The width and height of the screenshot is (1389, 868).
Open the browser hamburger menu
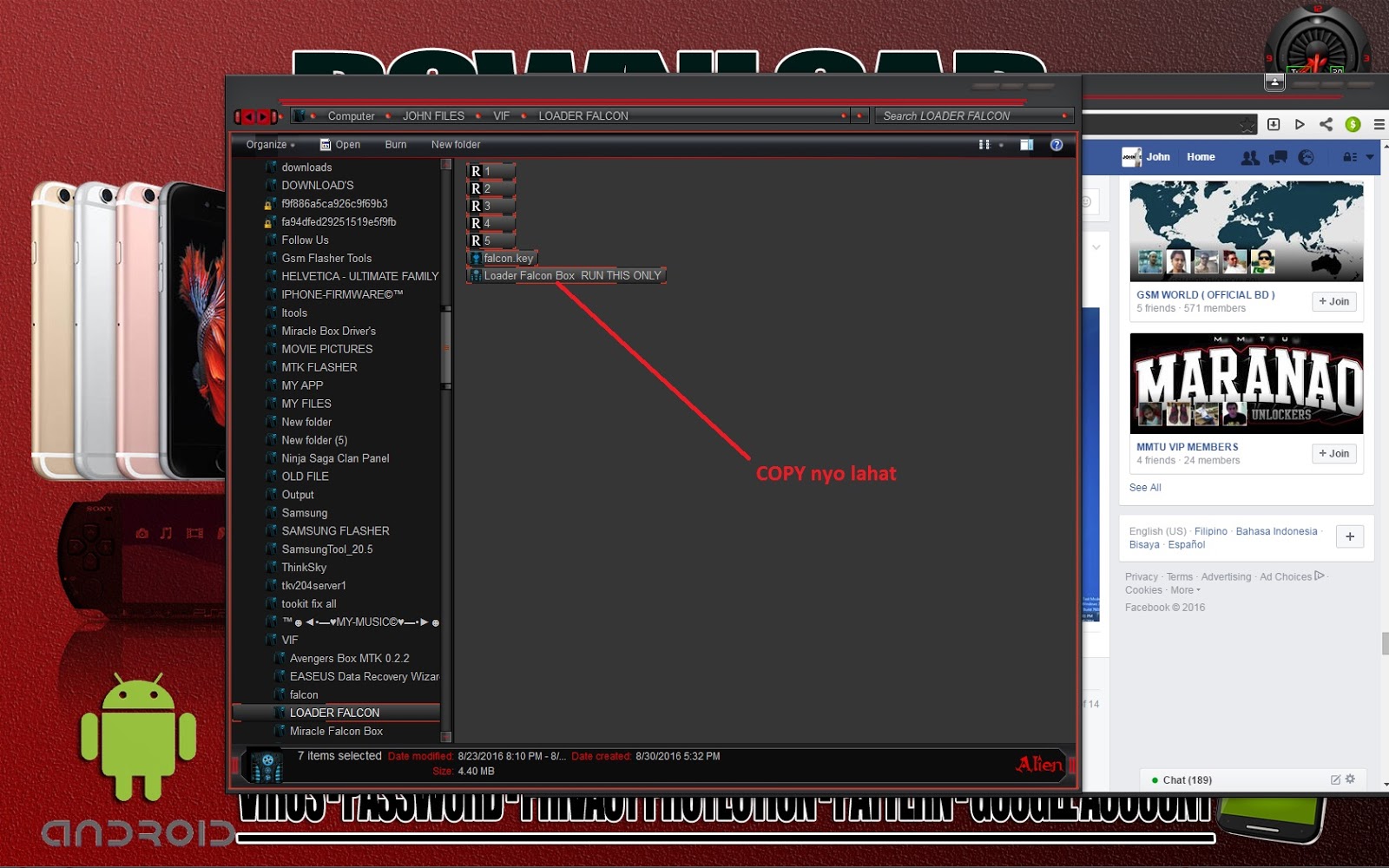[1379, 124]
